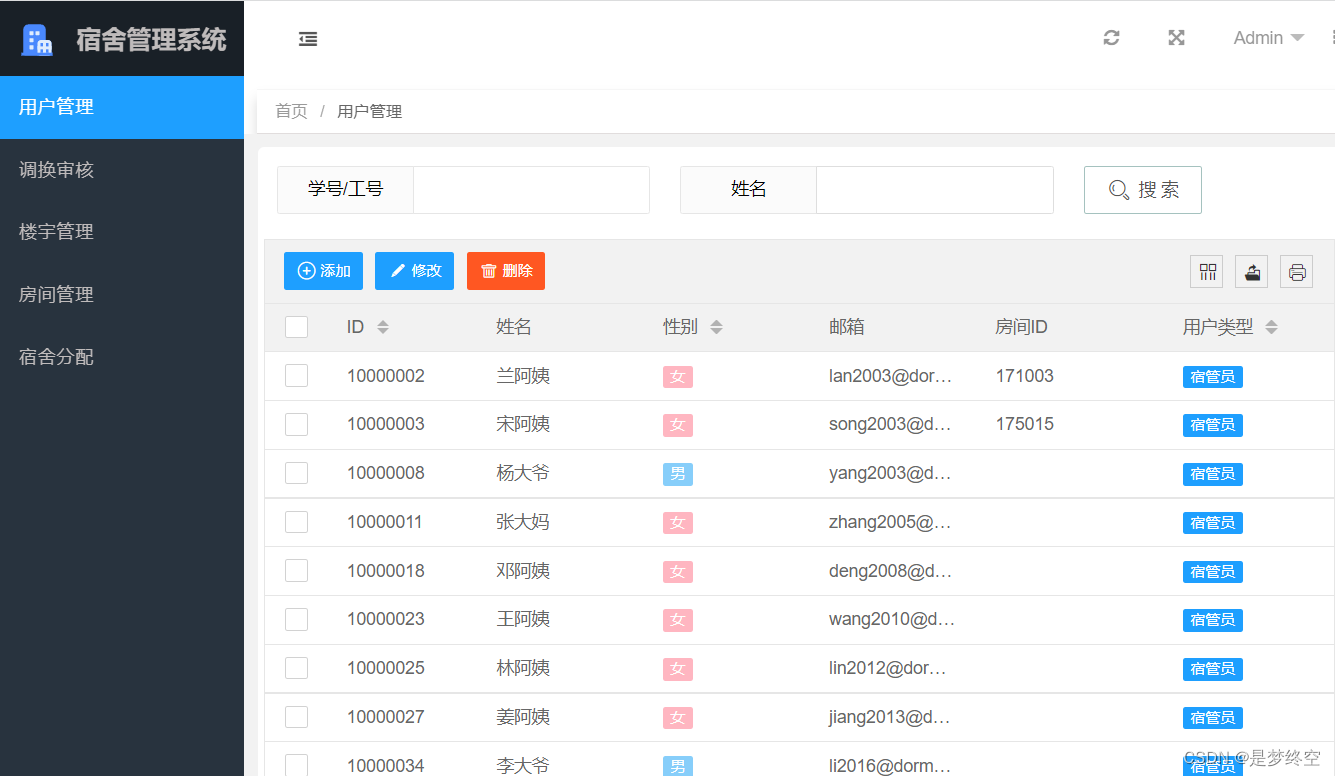This screenshot has height=776, width=1335.
Task: Click room ID cell 171003
Action: pyautogui.click(x=1025, y=376)
